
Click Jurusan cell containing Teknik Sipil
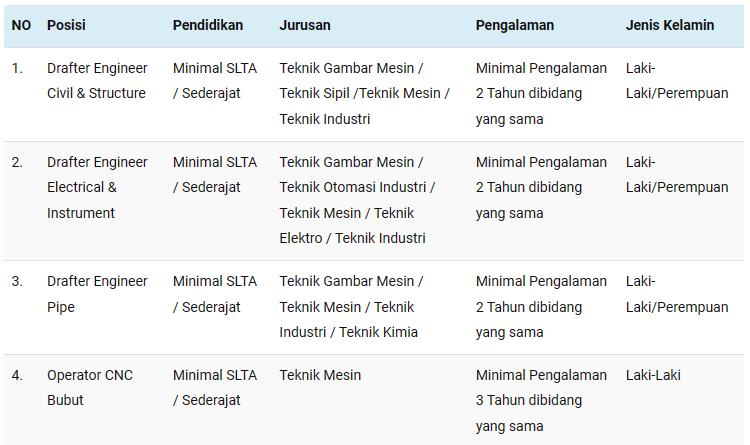(364, 93)
